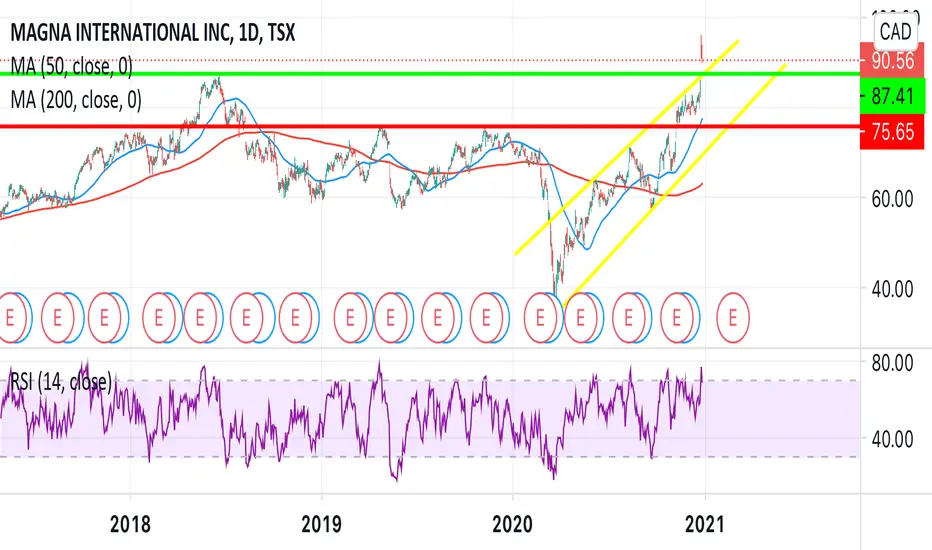Viewport: 932px width, 550px height.
Task: Select the RSI (14, close) indicator legend
Action: click(61, 382)
